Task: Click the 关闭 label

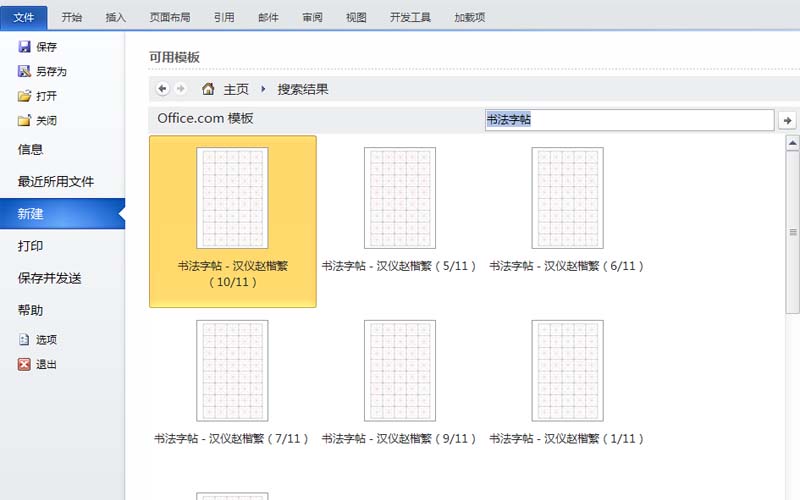Action: (x=46, y=121)
